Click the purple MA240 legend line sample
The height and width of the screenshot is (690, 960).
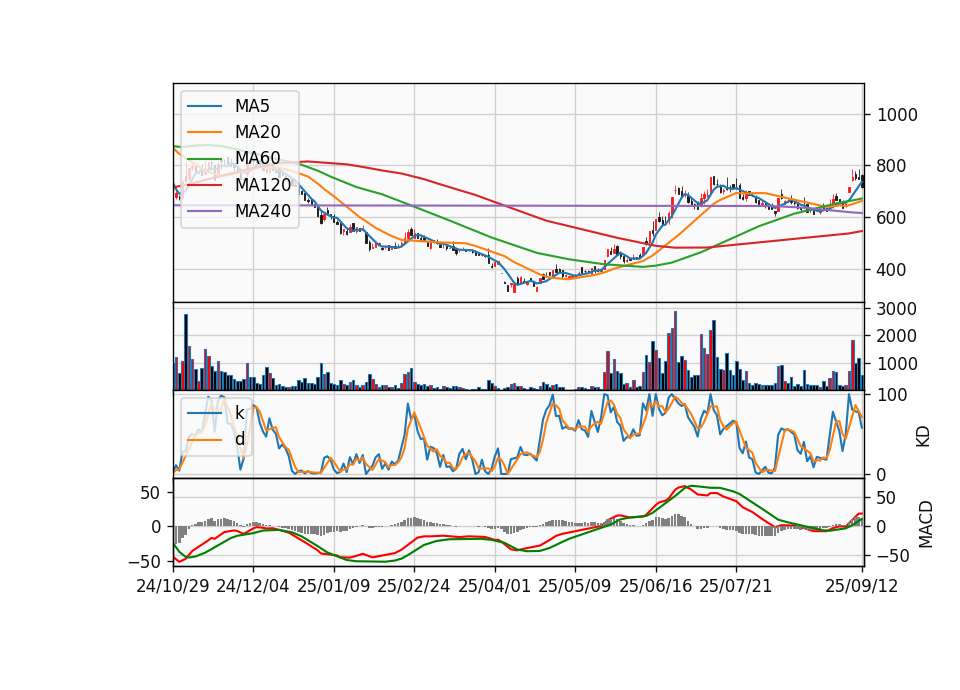[x=204, y=211]
